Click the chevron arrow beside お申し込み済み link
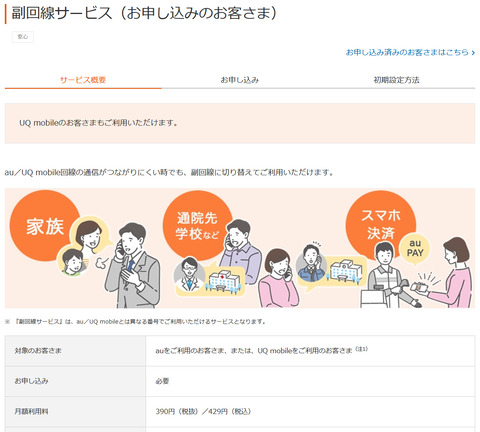The width and height of the screenshot is (480, 432). [473, 53]
